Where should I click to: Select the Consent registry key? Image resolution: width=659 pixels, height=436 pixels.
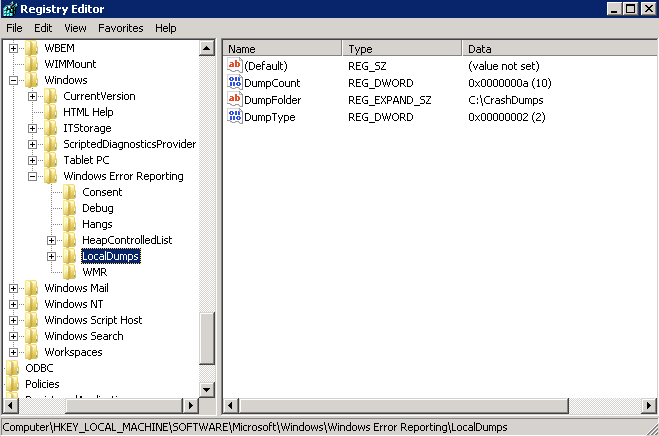click(x=102, y=192)
